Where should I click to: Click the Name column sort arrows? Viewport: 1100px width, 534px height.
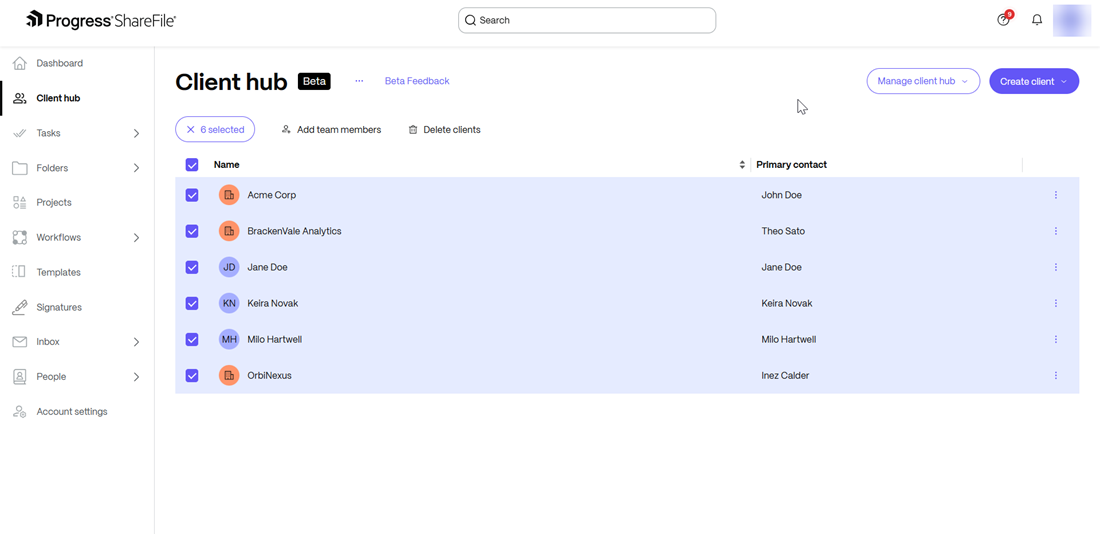[742, 165]
